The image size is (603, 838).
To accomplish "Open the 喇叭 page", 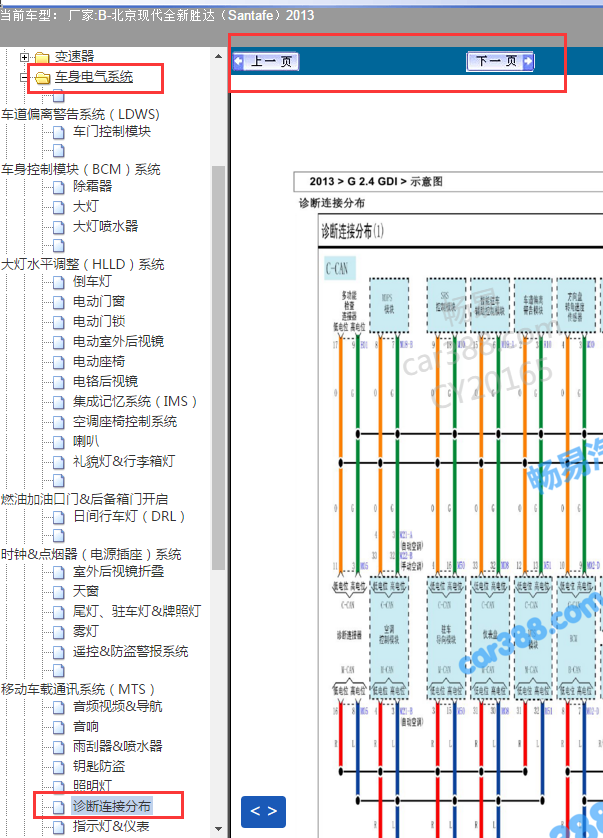I will click(86, 441).
